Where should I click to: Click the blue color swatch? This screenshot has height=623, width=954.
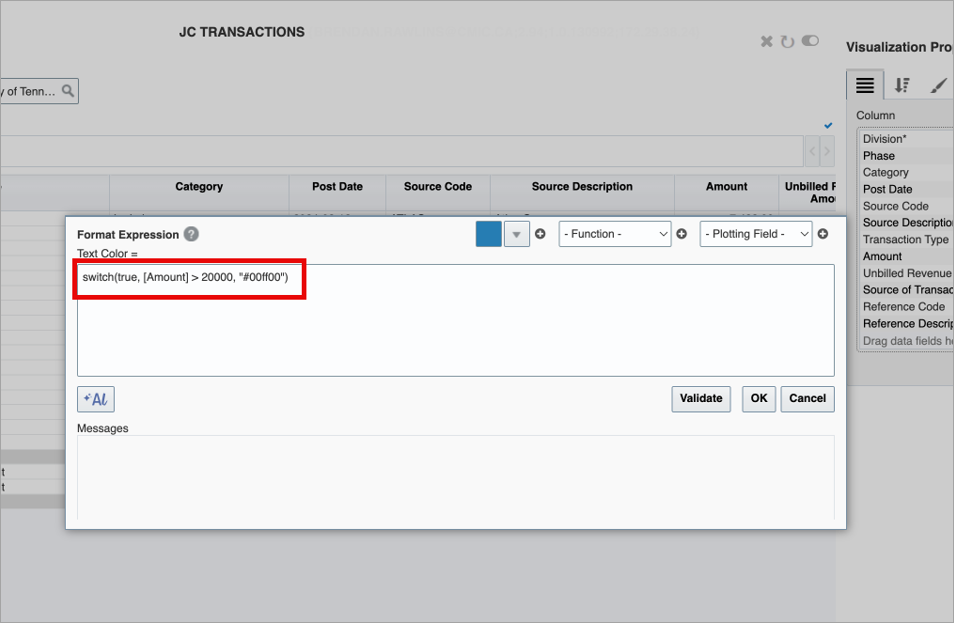[x=489, y=234]
